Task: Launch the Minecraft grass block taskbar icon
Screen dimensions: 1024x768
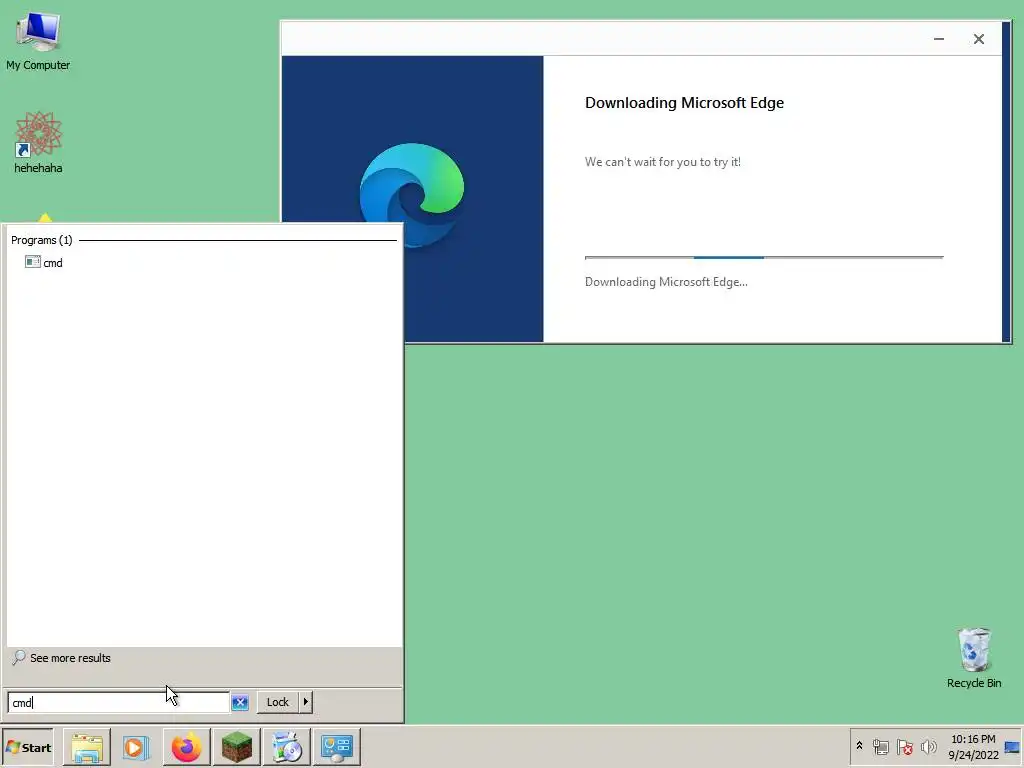Action: pos(236,747)
